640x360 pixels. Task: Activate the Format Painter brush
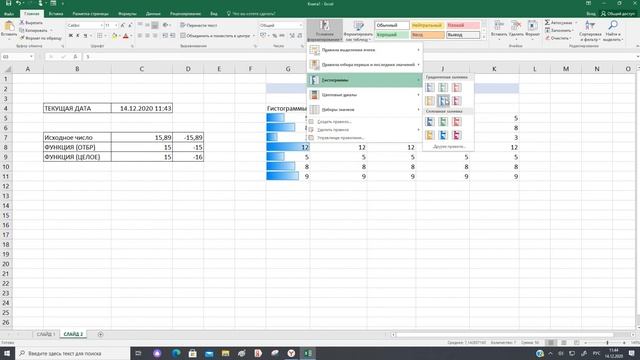(x=22, y=38)
